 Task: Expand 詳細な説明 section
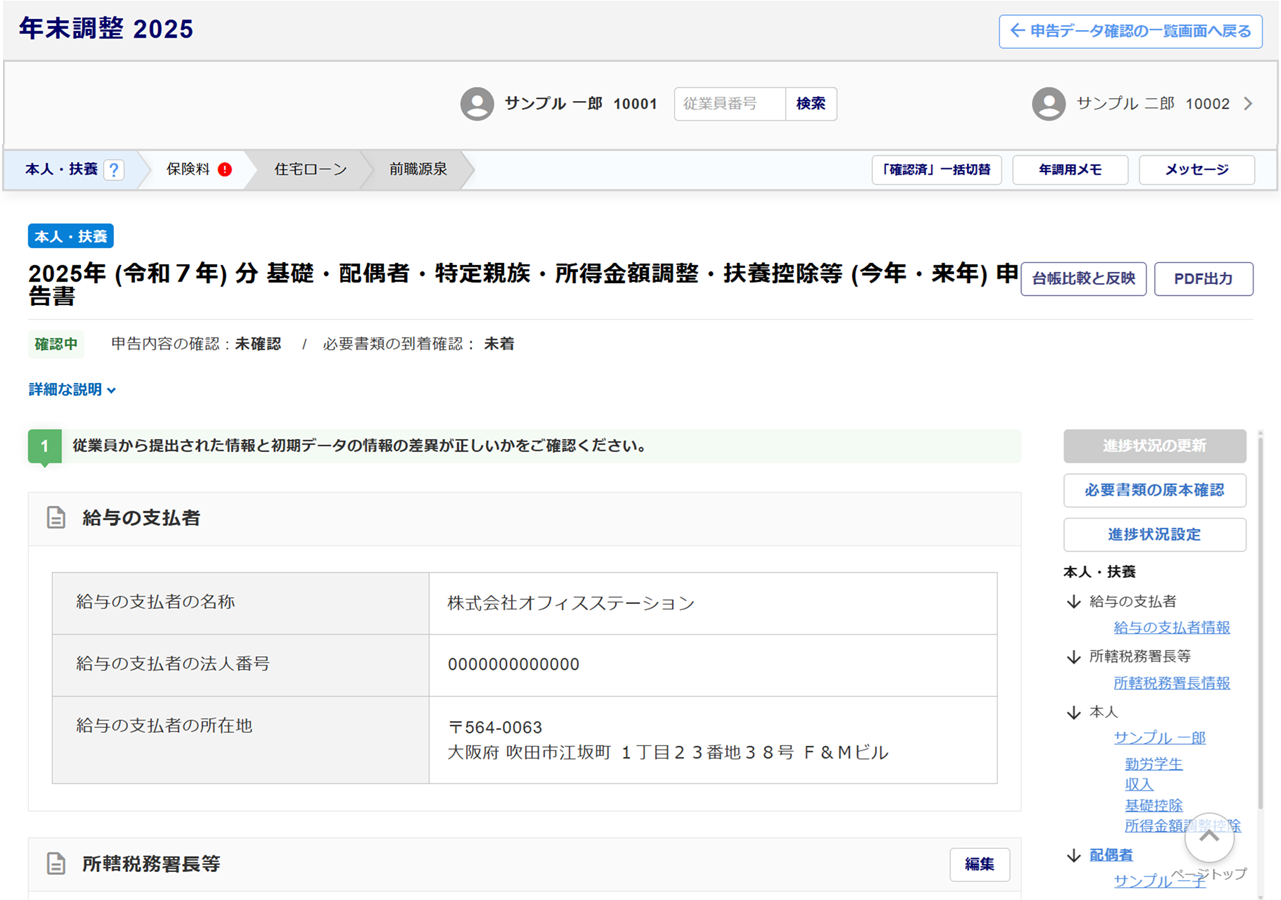coord(73,390)
